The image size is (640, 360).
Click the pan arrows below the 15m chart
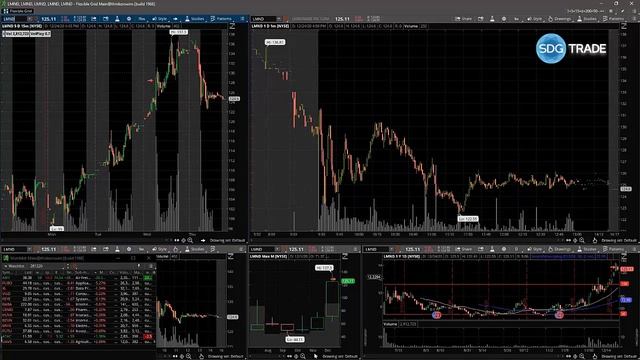coord(177,240)
